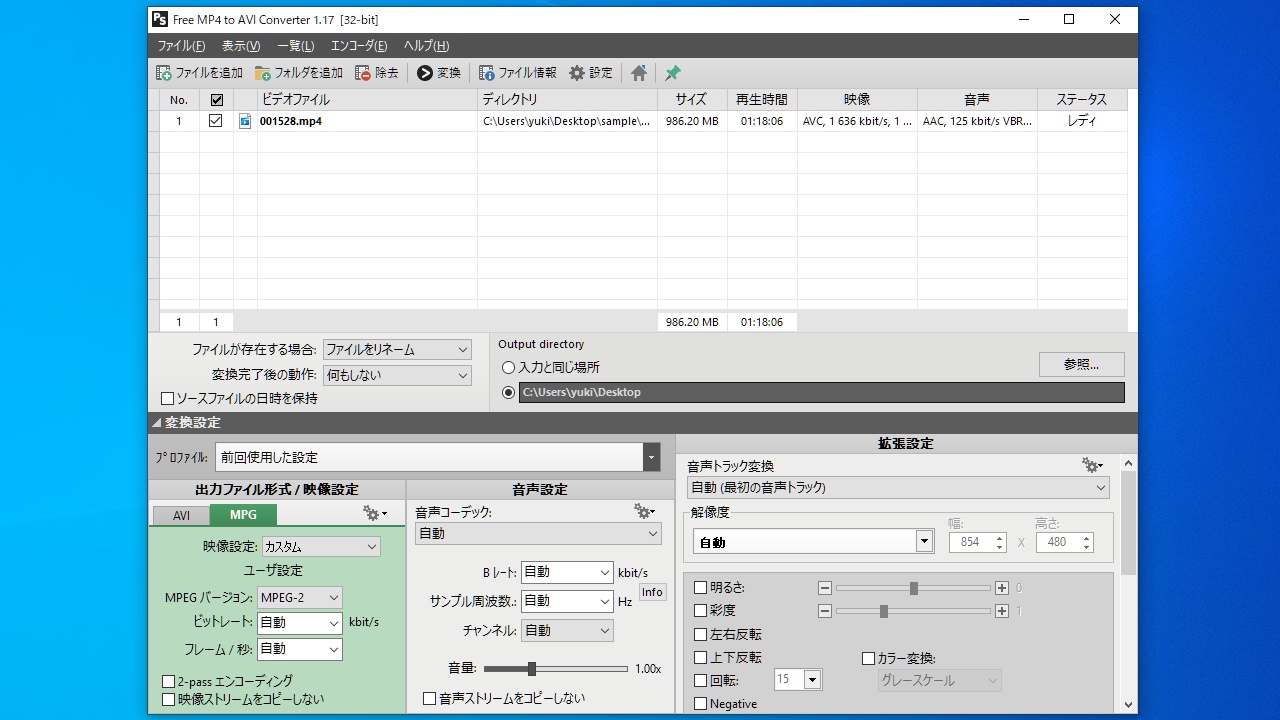This screenshot has height=720, width=1280.
Task: Collapse the 変換設定 section triangle
Action: tap(157, 423)
